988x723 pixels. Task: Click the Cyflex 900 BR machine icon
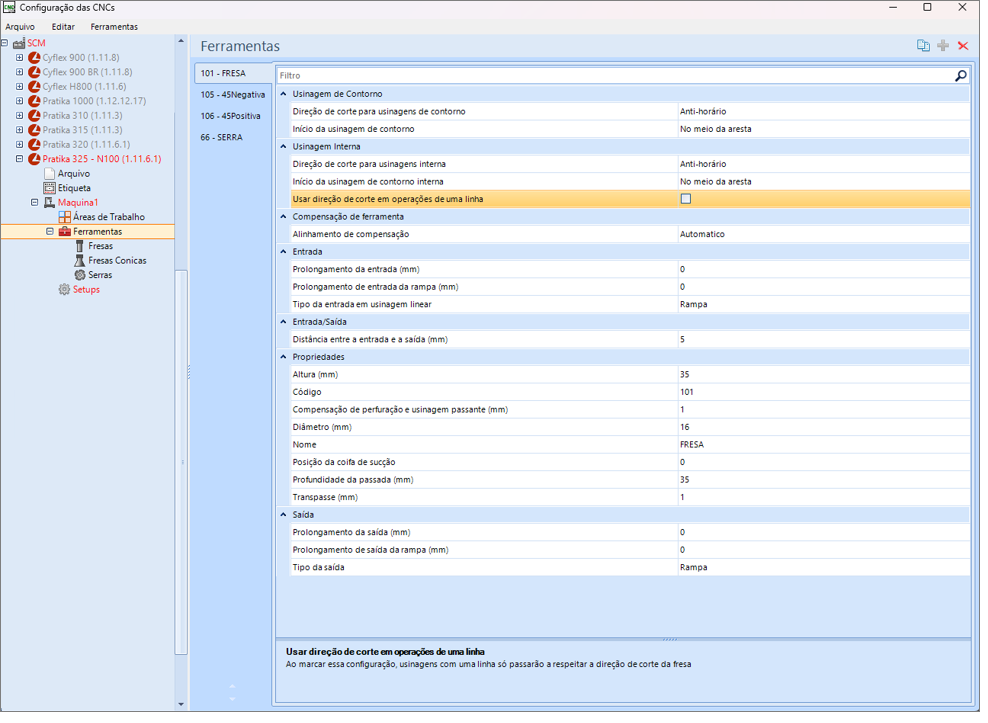click(x=35, y=72)
